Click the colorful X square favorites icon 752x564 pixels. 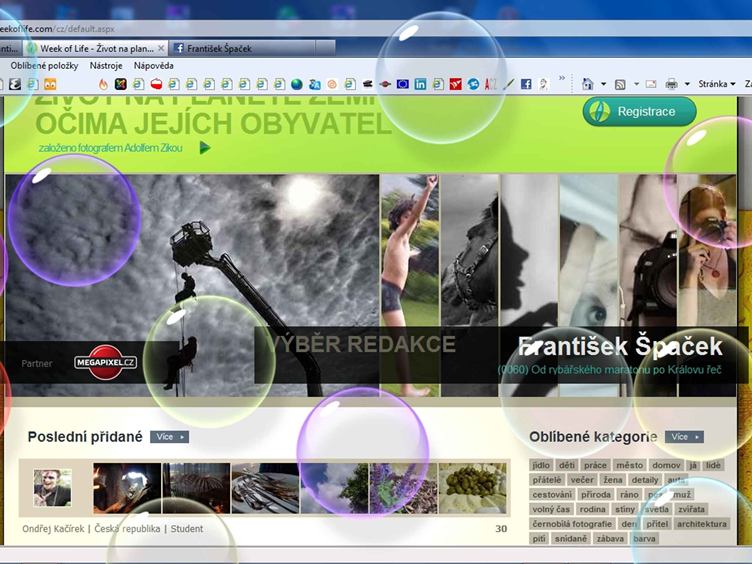pos(121,84)
